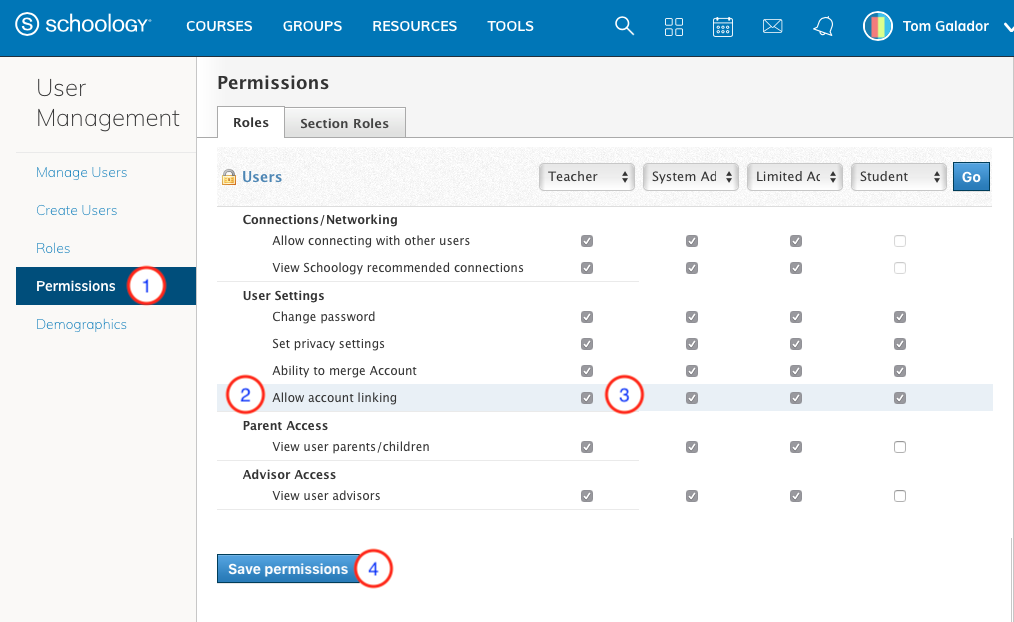Expand the Limited Access role dropdown
The image size is (1014, 622).
(x=794, y=176)
